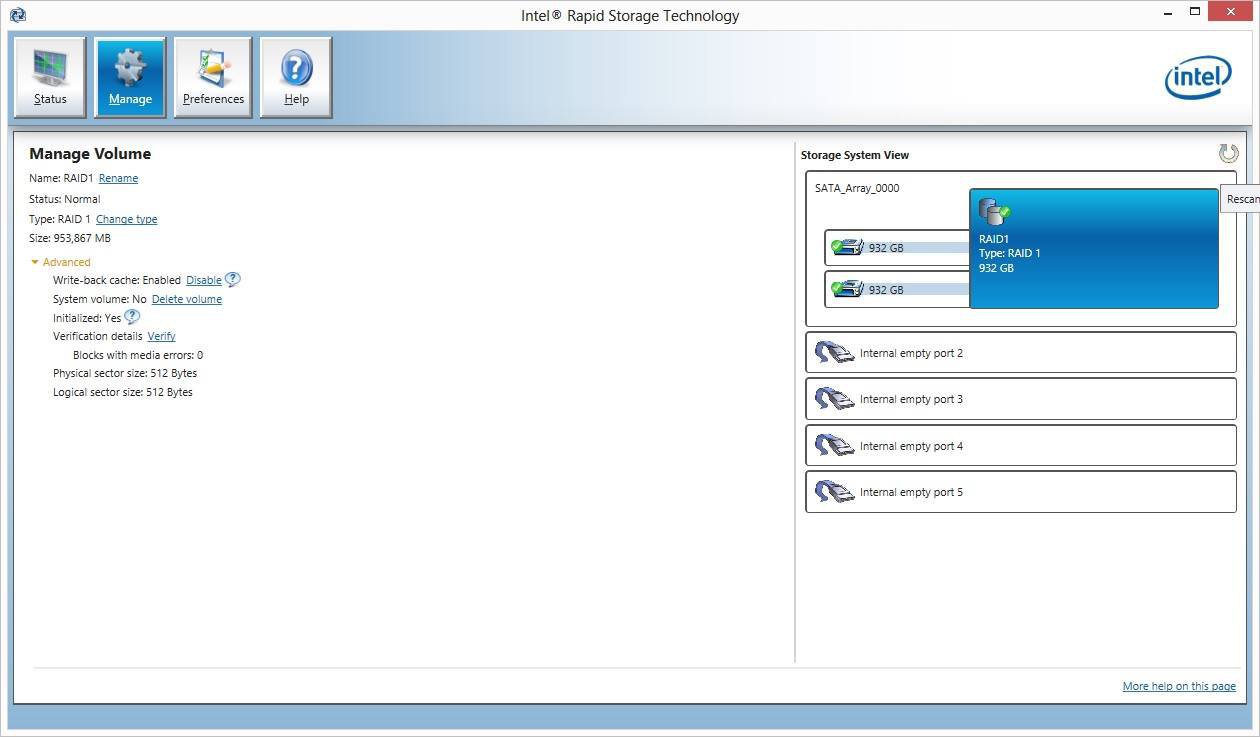Maximize the Intel Rapid Storage window
The image size is (1260, 737).
(1194, 12)
